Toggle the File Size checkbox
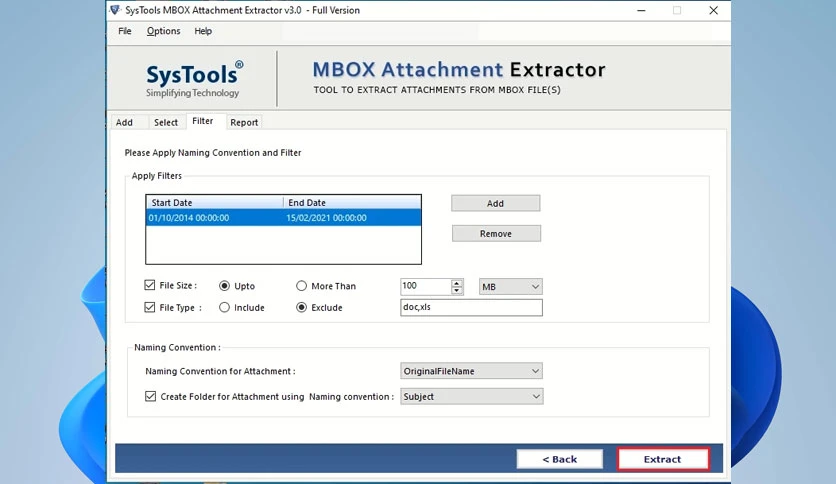836x484 pixels. 150,285
